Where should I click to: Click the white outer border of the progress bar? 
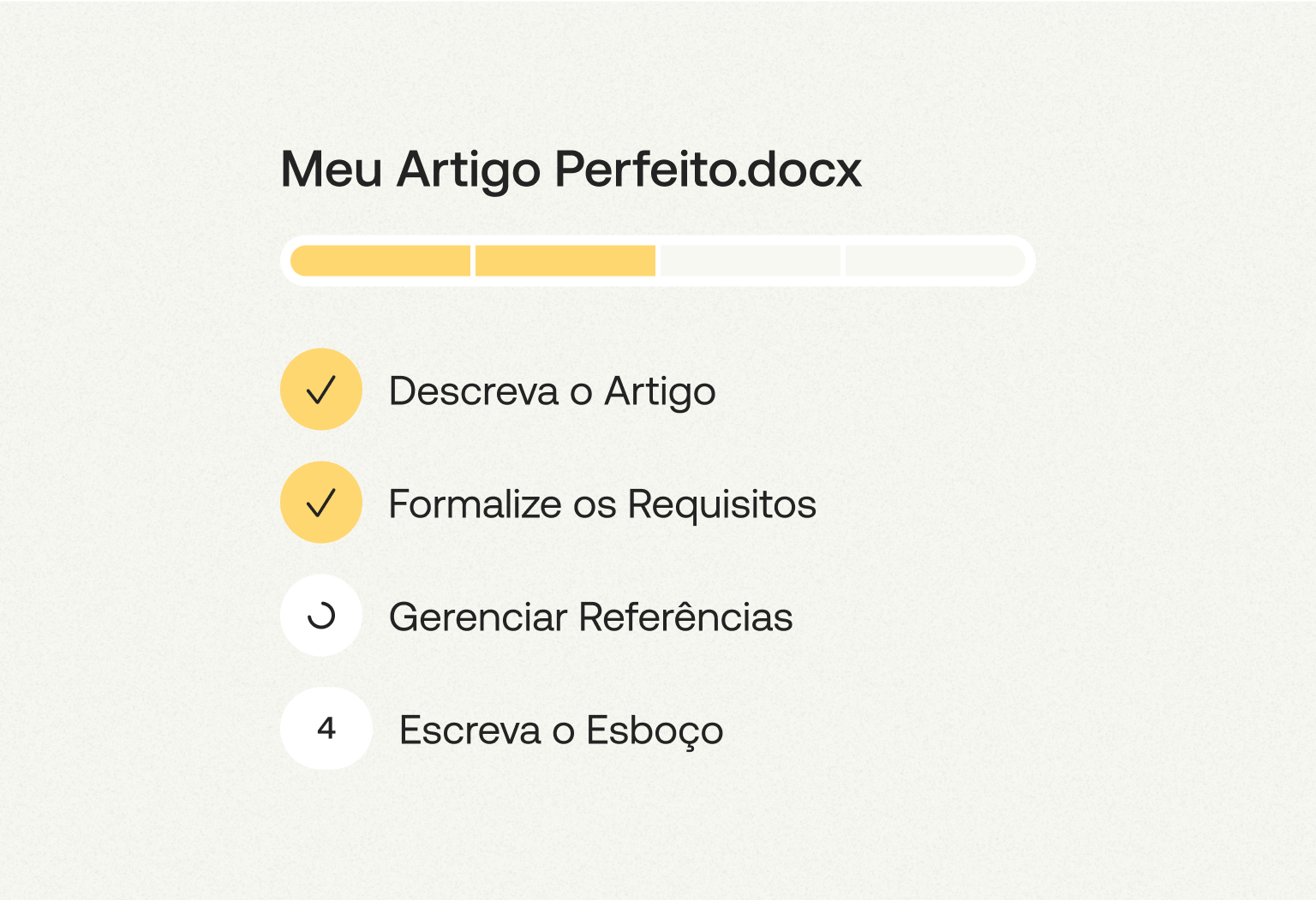click(658, 240)
